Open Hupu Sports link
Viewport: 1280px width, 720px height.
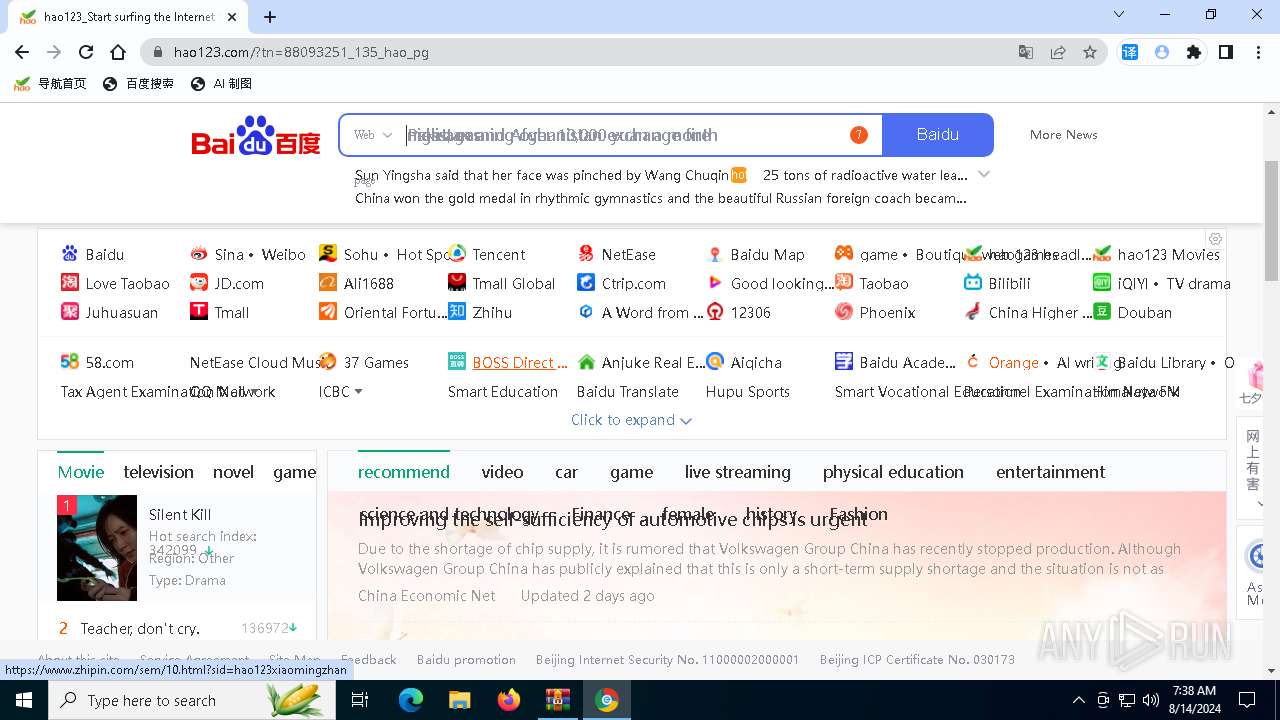click(748, 392)
